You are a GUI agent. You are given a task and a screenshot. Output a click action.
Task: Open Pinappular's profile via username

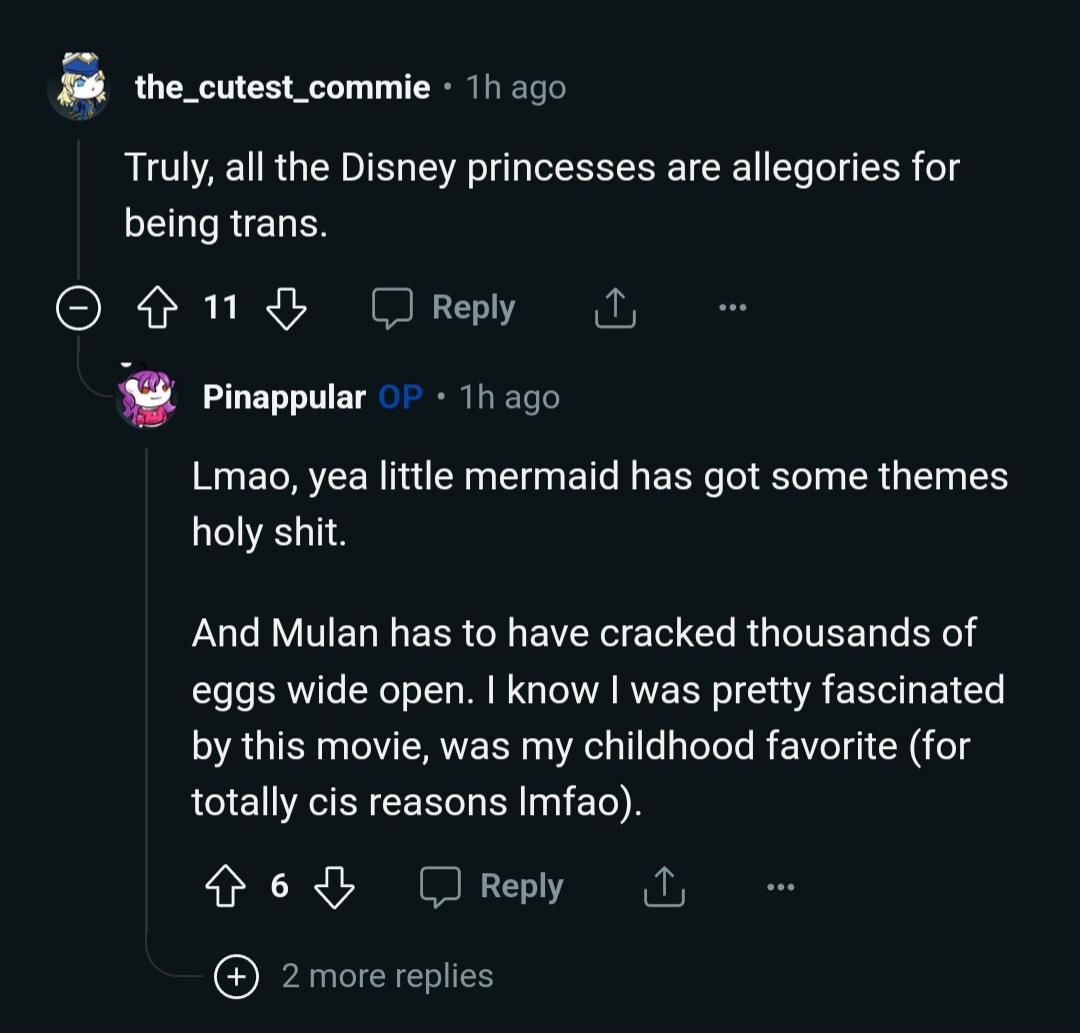click(284, 397)
